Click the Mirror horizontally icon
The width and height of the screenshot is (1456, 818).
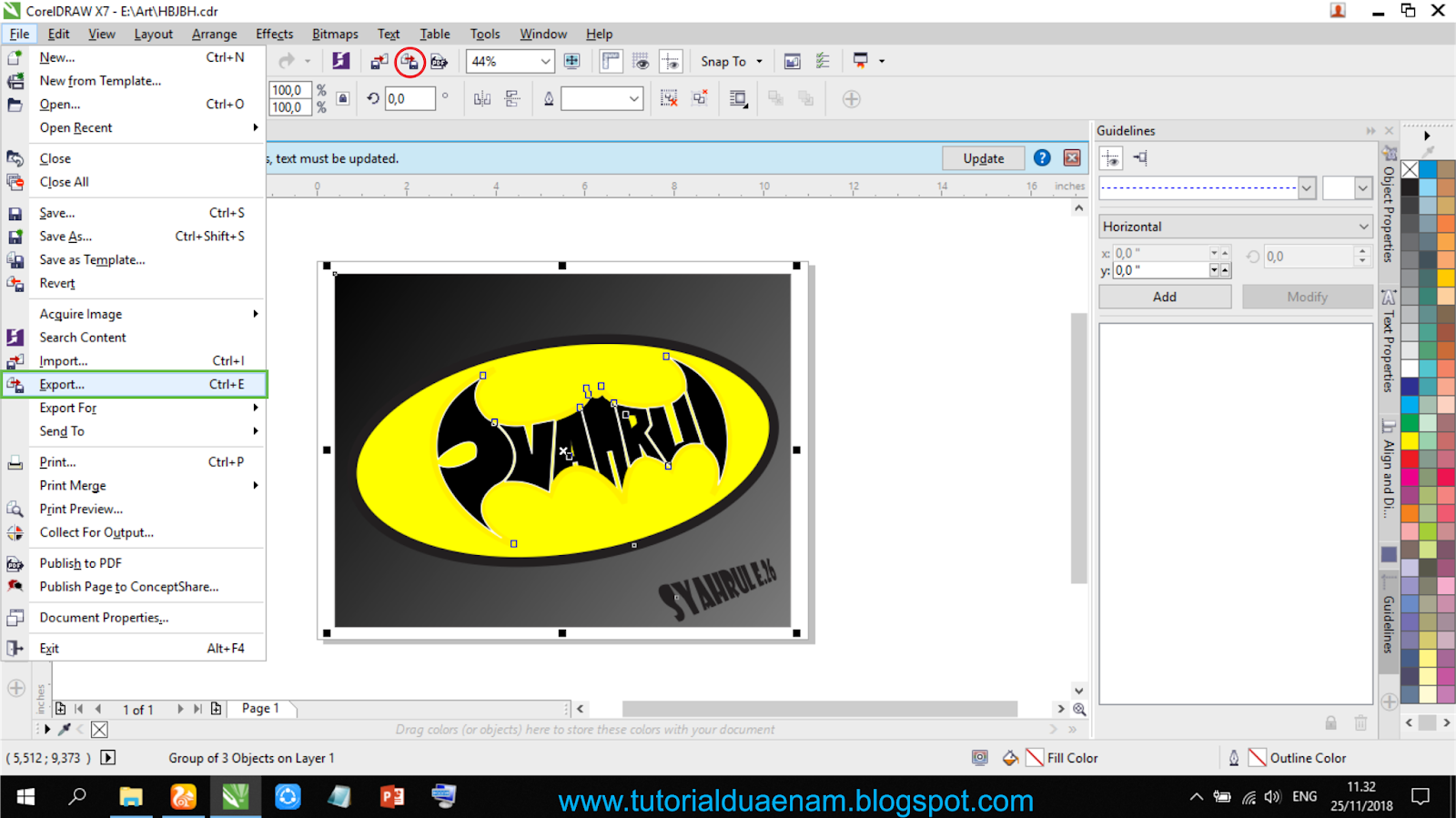tap(482, 98)
